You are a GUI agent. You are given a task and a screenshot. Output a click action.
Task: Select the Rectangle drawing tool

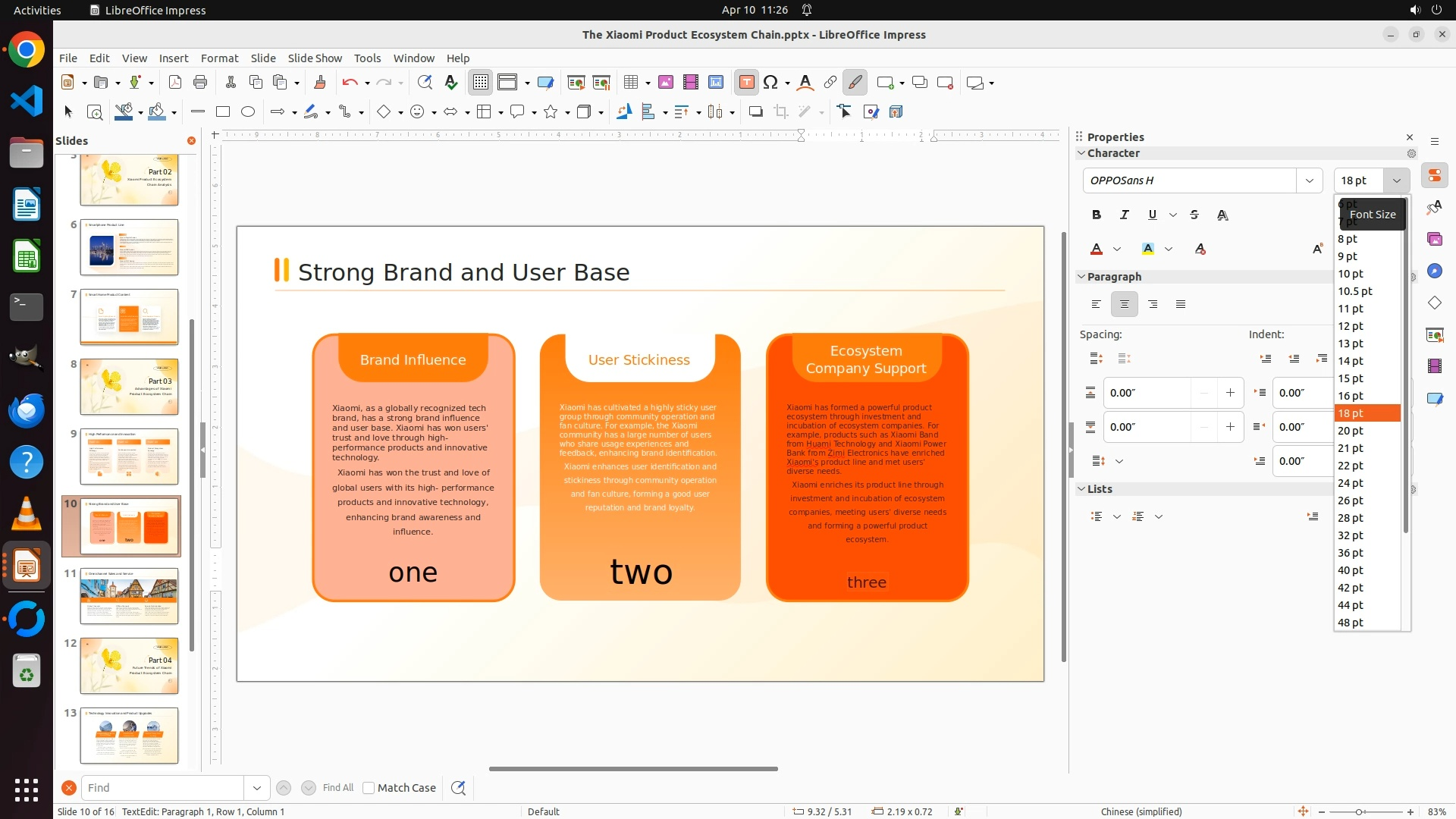(223, 112)
